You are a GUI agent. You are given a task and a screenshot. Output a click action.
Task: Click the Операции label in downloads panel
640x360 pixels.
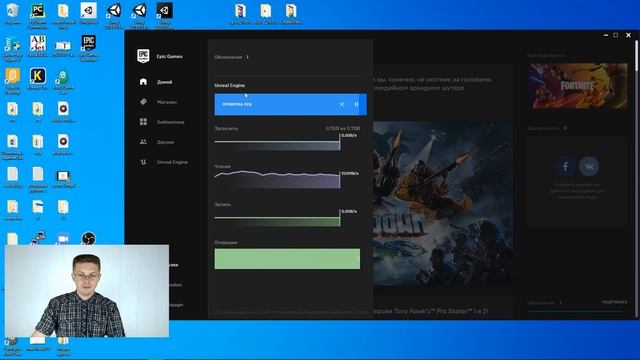tap(226, 242)
